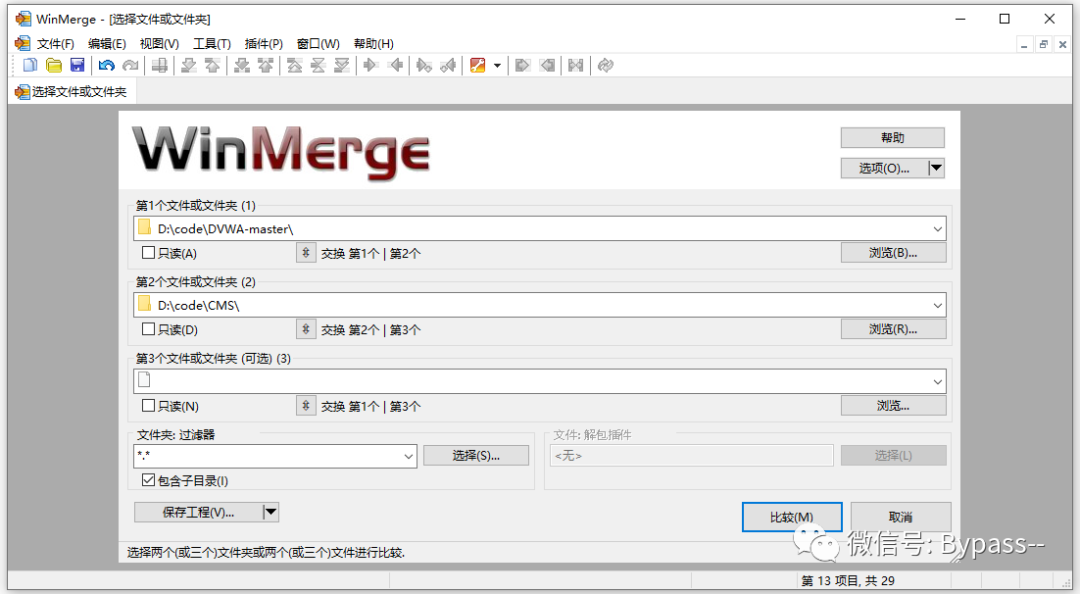Expand the third optional path dropdown
The image size is (1080, 594).
coord(937,382)
